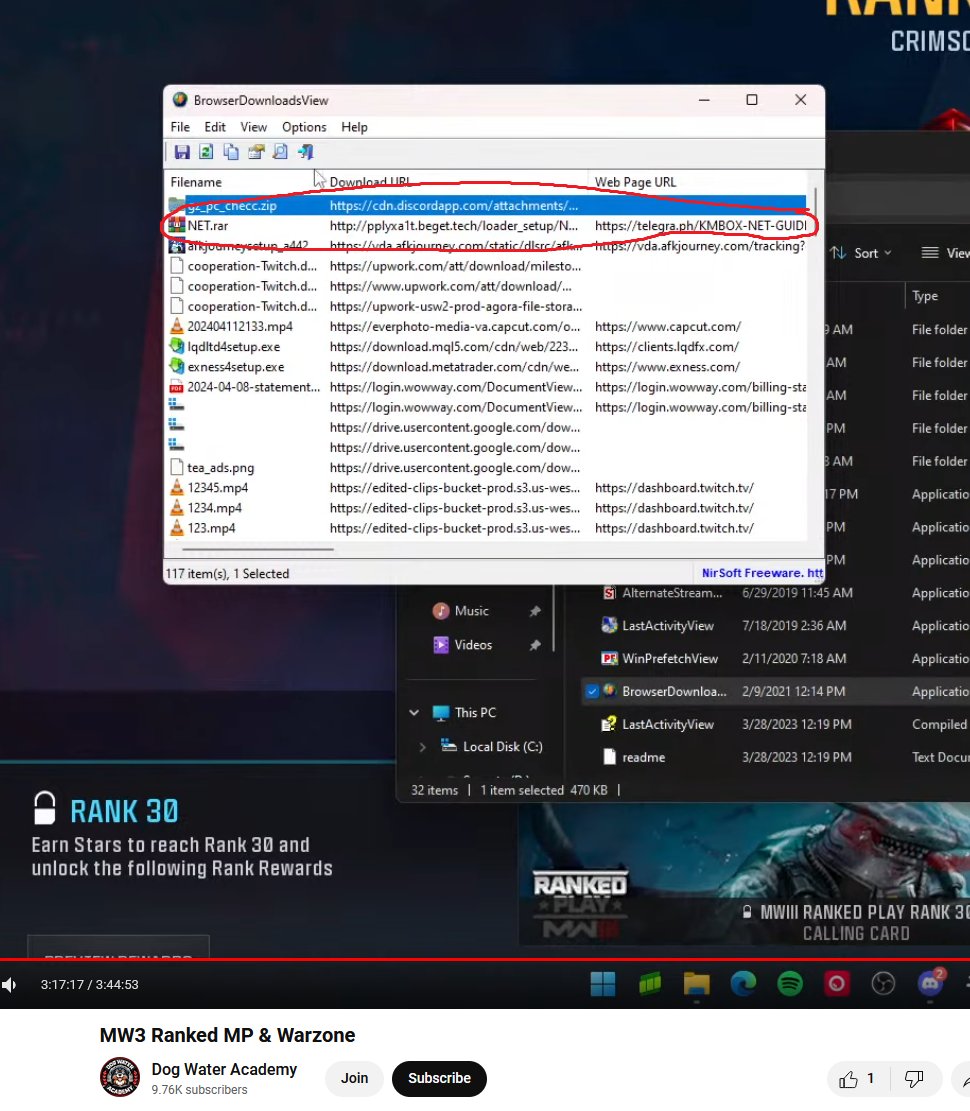
Task: Open the Properties toolbar icon
Action: tap(256, 152)
